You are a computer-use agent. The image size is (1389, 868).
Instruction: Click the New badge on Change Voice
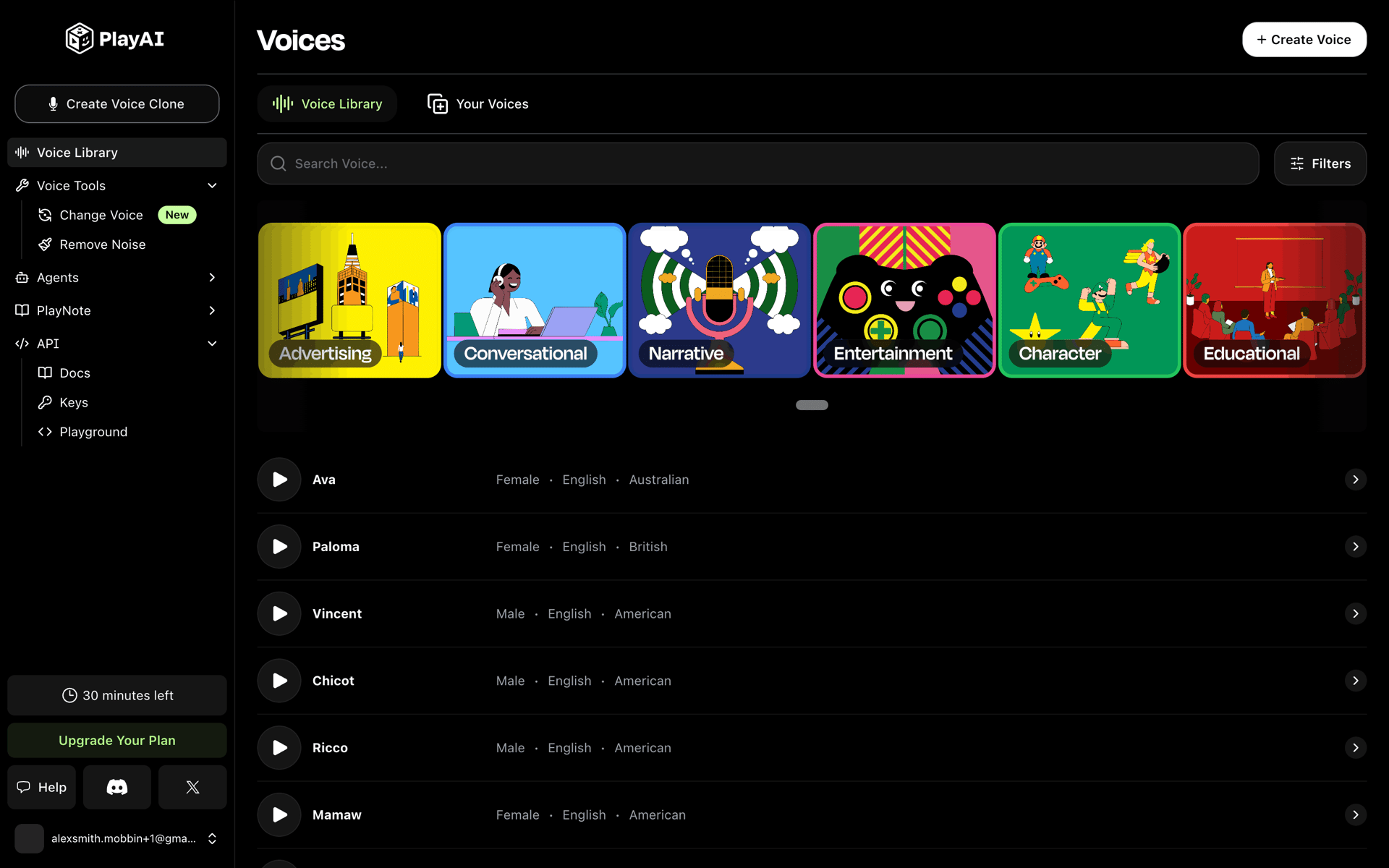(177, 215)
